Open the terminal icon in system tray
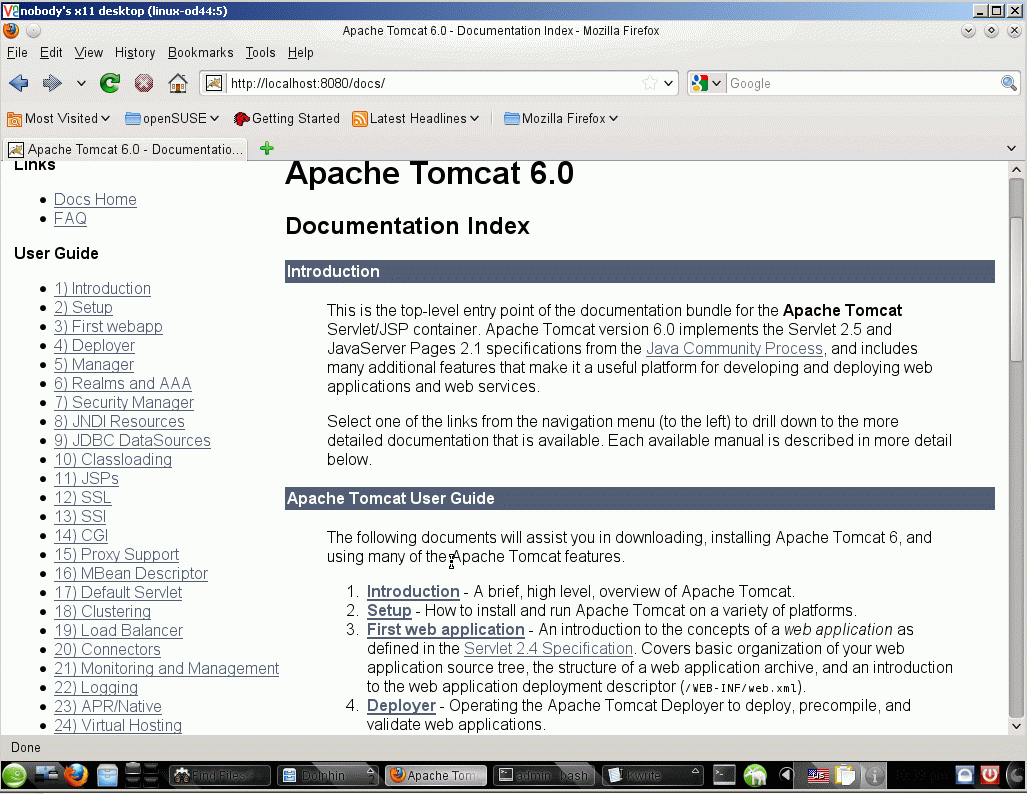The image size is (1027, 794). pyautogui.click(x=724, y=776)
